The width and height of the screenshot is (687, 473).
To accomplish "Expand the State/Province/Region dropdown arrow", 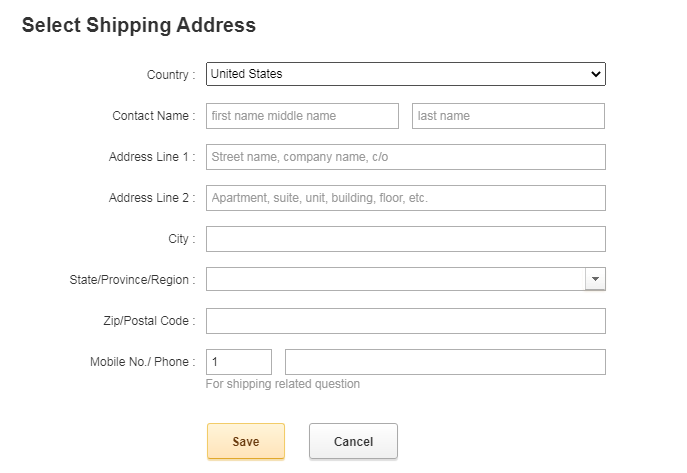I will pyautogui.click(x=595, y=280).
